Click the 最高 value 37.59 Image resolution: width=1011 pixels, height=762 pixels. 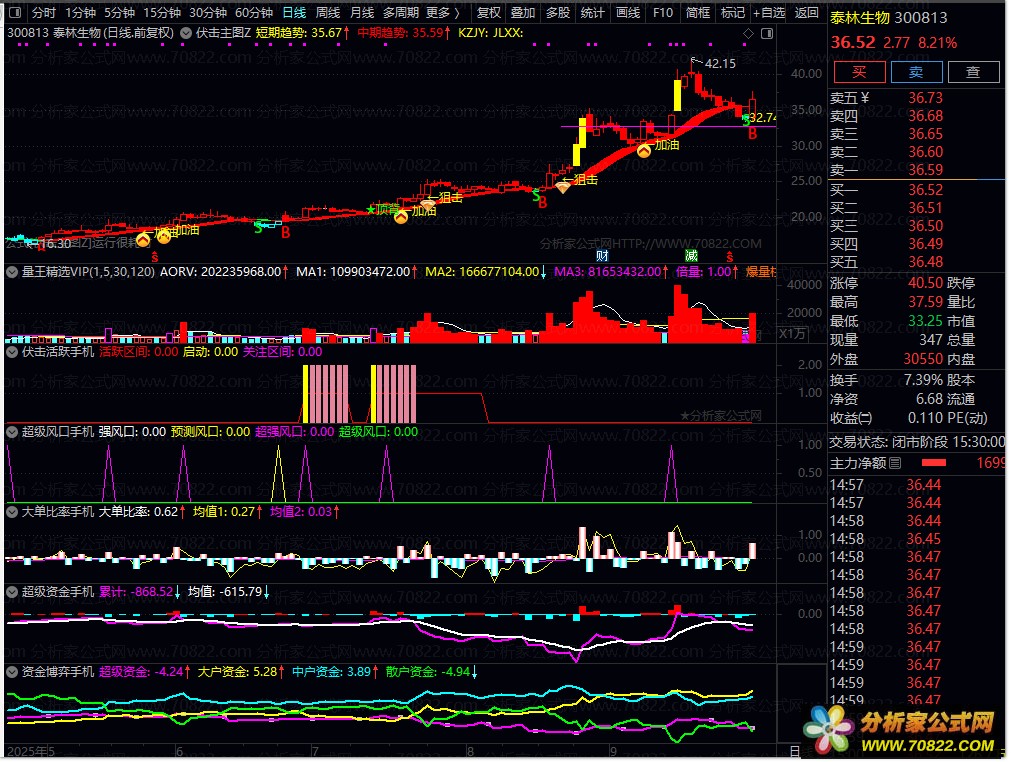pyautogui.click(x=925, y=302)
